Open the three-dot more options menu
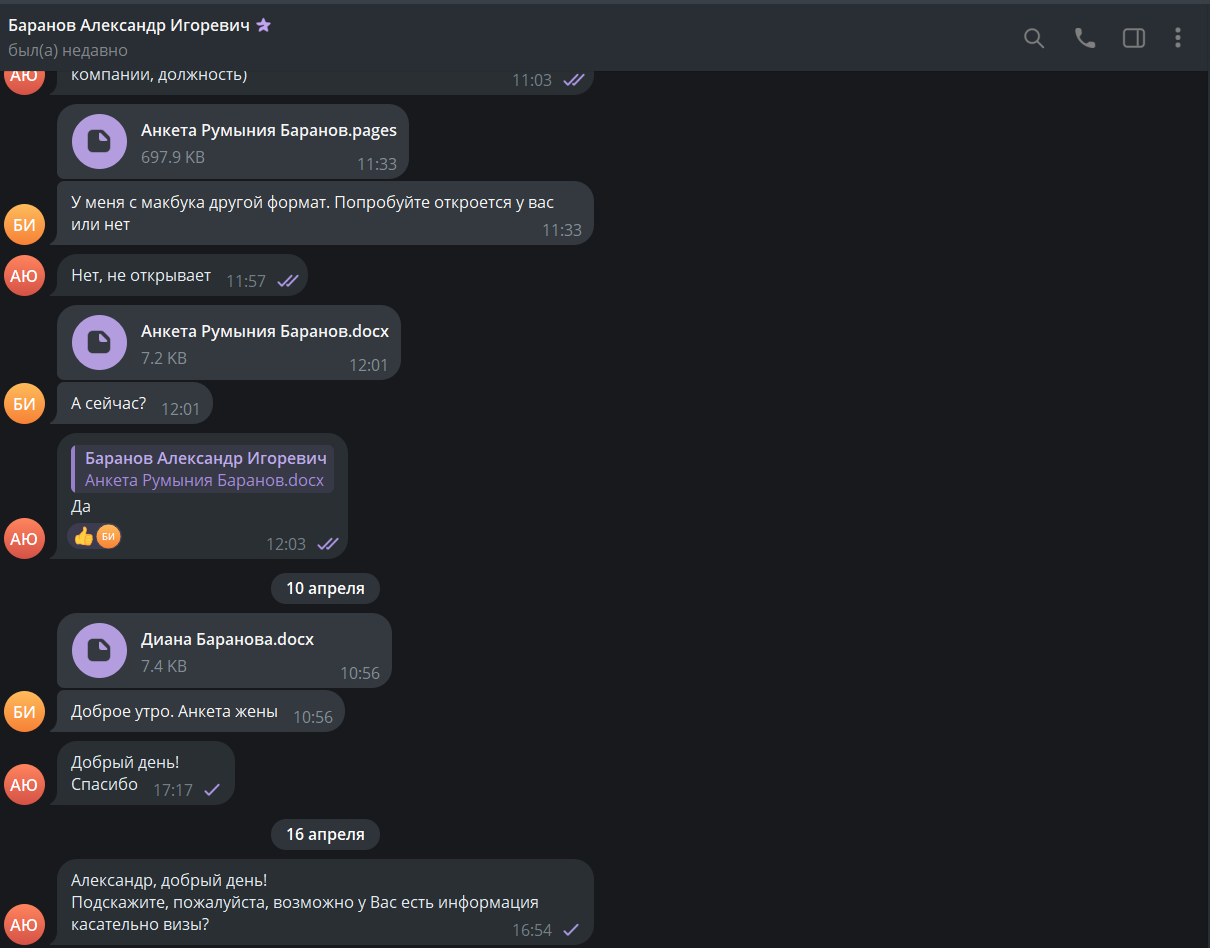This screenshot has width=1210, height=948. pos(1178,38)
